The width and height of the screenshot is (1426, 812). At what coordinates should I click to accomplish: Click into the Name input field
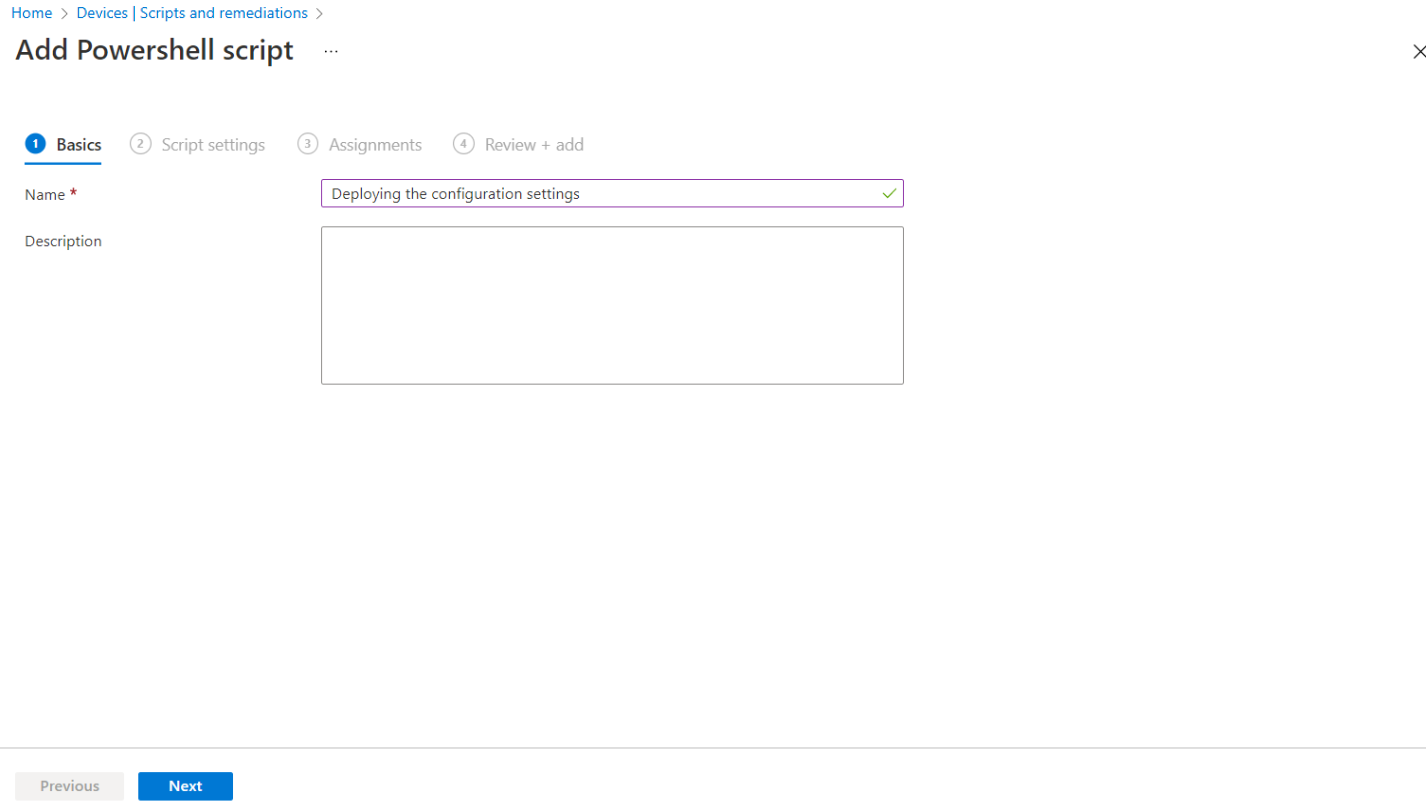point(612,194)
